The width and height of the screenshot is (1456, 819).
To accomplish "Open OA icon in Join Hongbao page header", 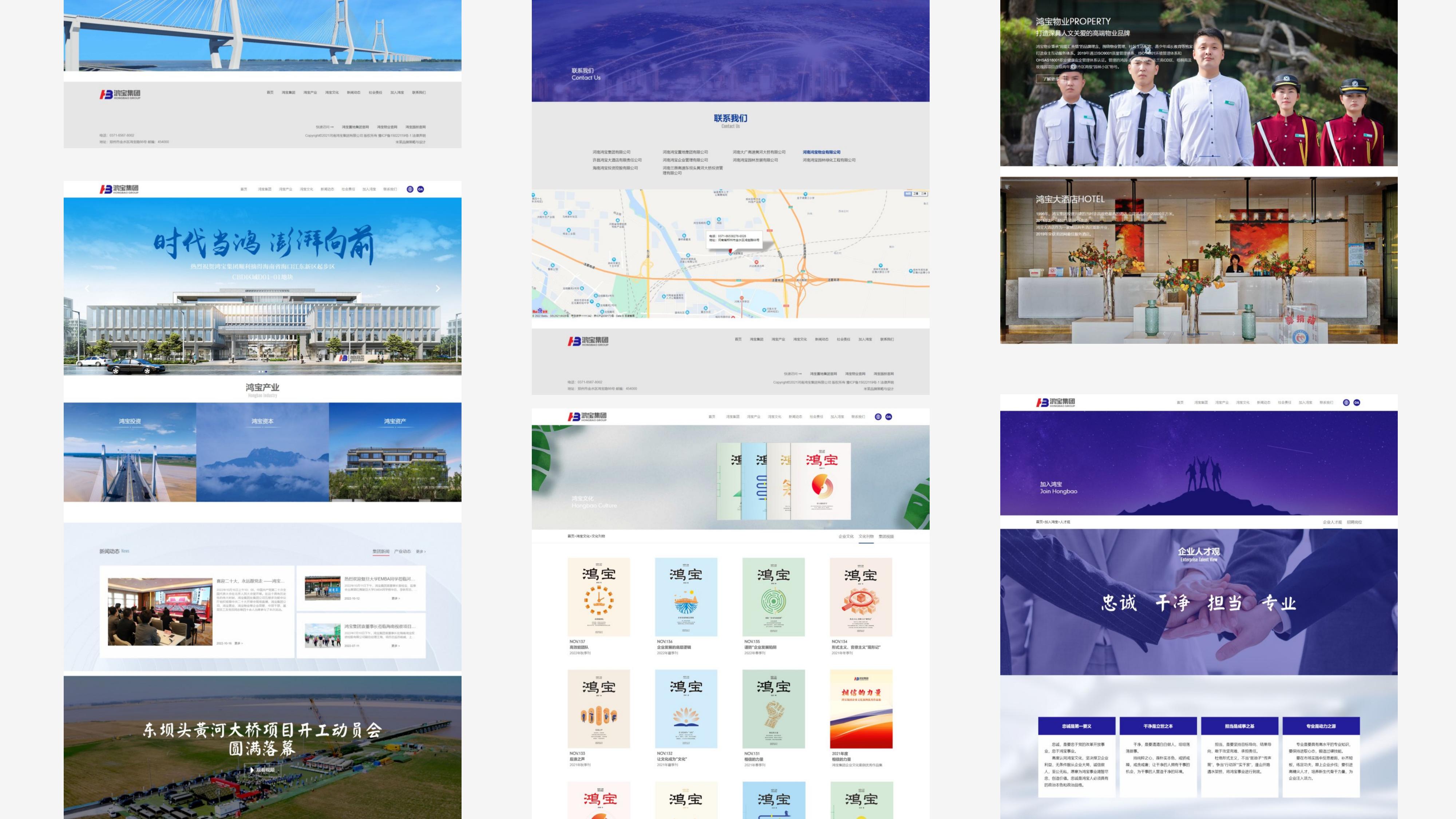I will [1357, 403].
